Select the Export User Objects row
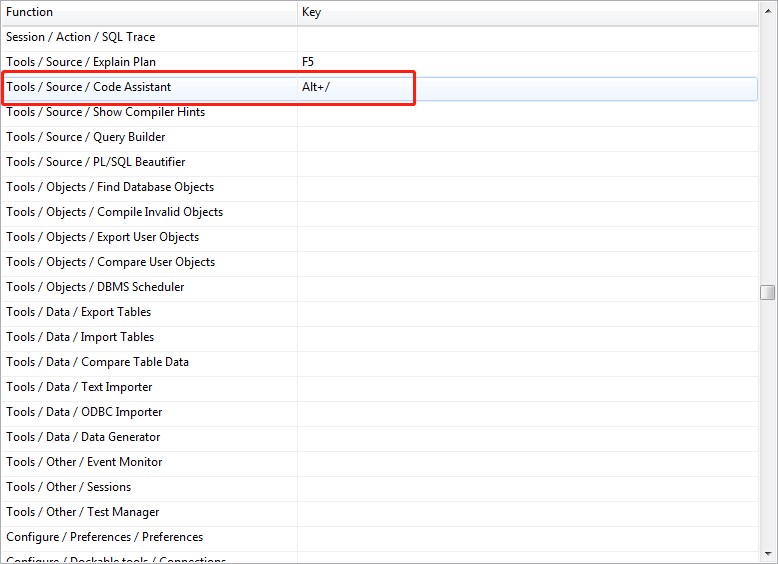The height and width of the screenshot is (564, 778). pos(380,237)
